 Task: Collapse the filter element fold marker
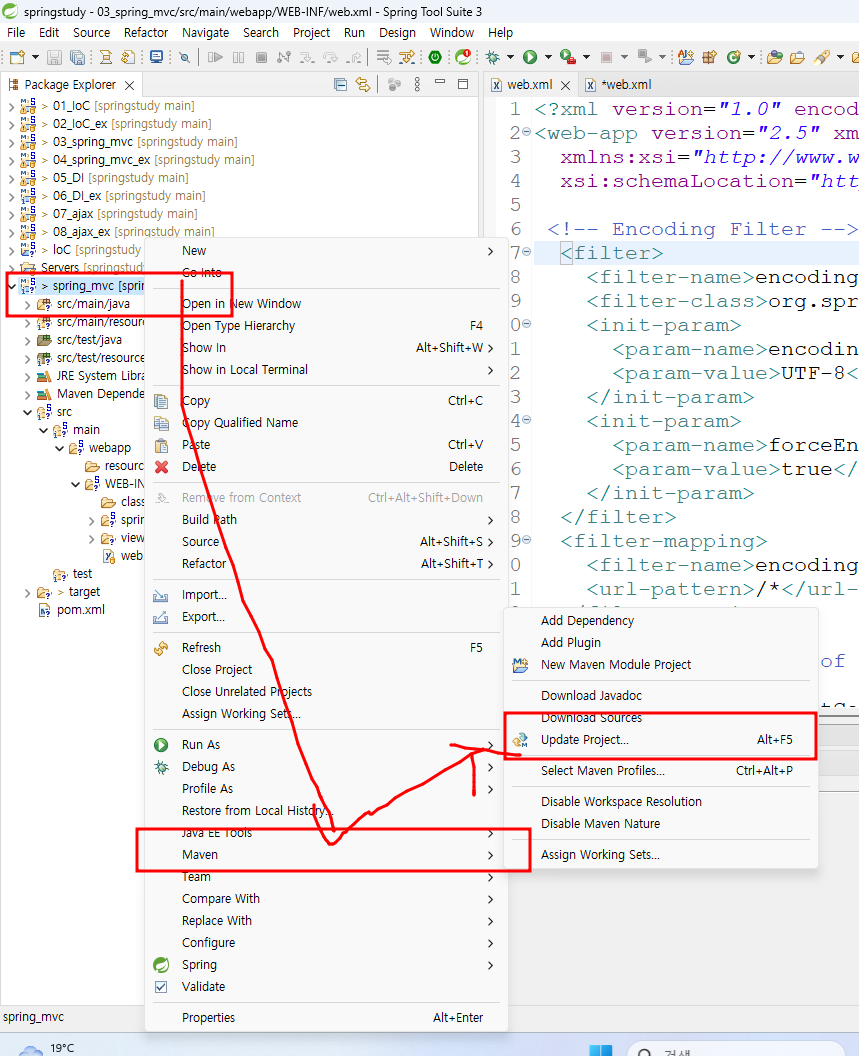point(527,252)
